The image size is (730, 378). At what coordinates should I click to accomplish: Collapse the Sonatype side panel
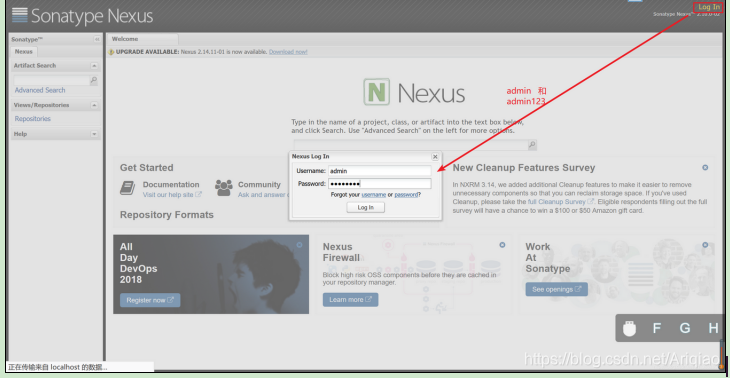pyautogui.click(x=97, y=39)
